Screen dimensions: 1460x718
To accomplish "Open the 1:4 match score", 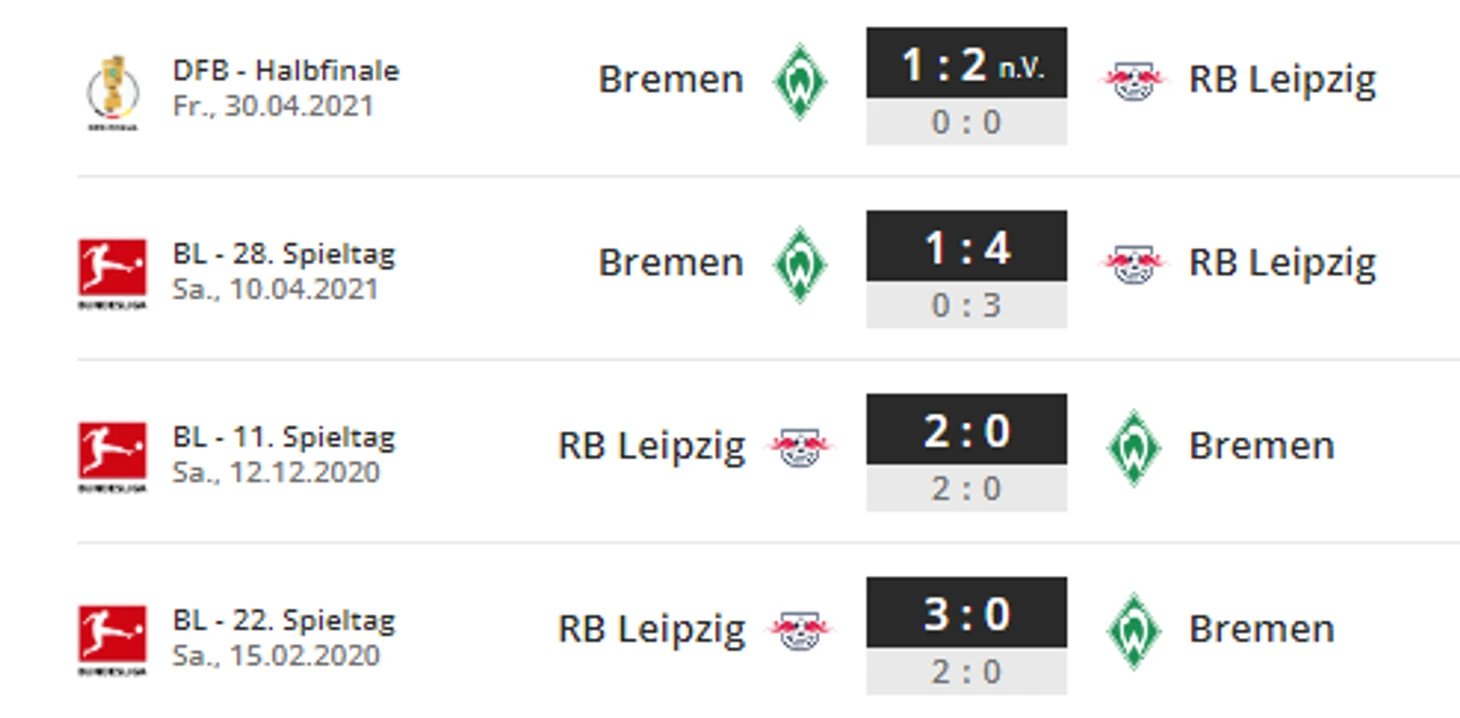I will [x=966, y=247].
